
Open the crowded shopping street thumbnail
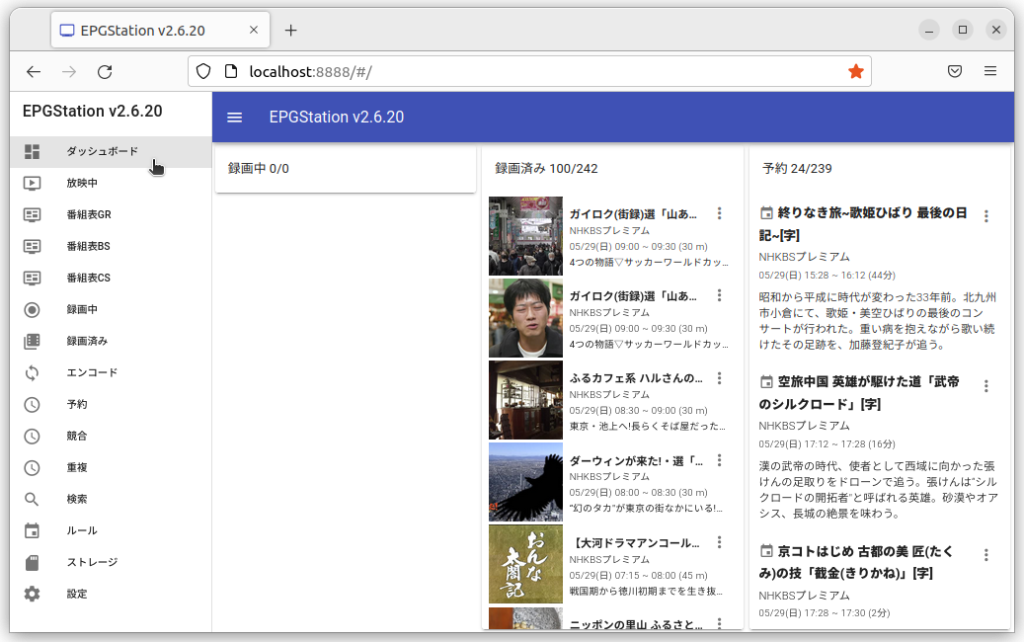click(526, 236)
